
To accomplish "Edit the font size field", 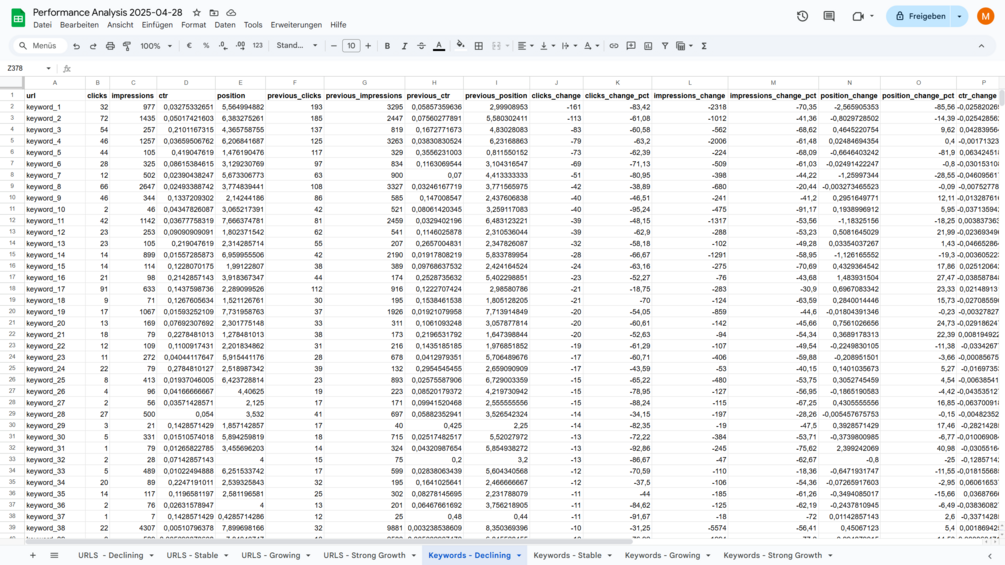I will click(351, 46).
